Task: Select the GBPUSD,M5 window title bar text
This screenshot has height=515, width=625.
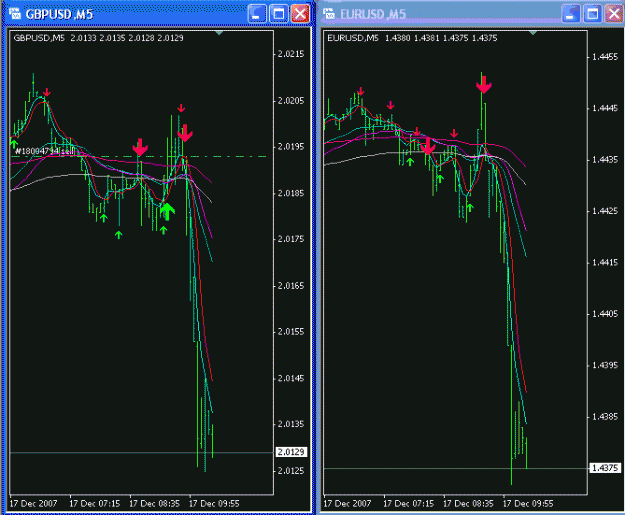Action: point(59,14)
